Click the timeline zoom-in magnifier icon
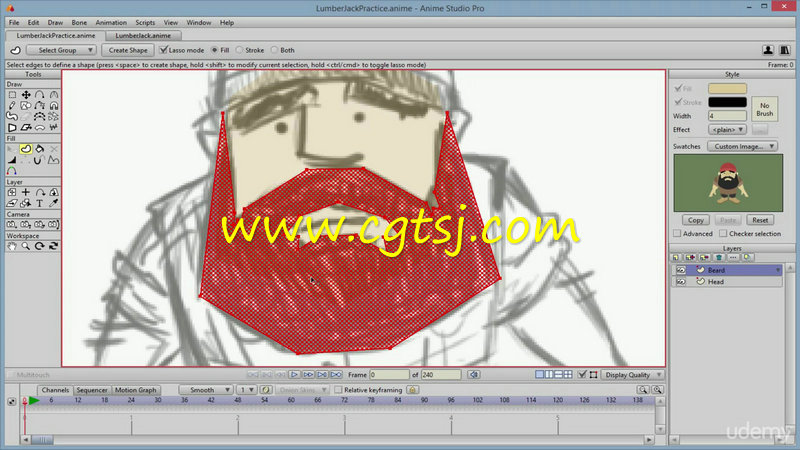Screen dimensions: 800x450 [x=657, y=390]
